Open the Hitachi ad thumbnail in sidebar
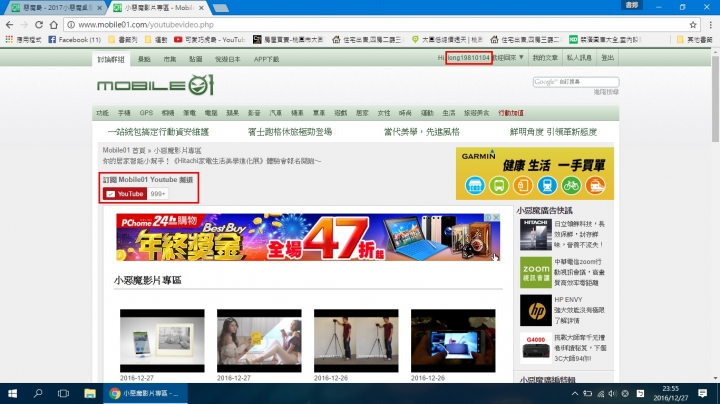Image resolution: width=720 pixels, height=404 pixels. pyautogui.click(x=535, y=235)
